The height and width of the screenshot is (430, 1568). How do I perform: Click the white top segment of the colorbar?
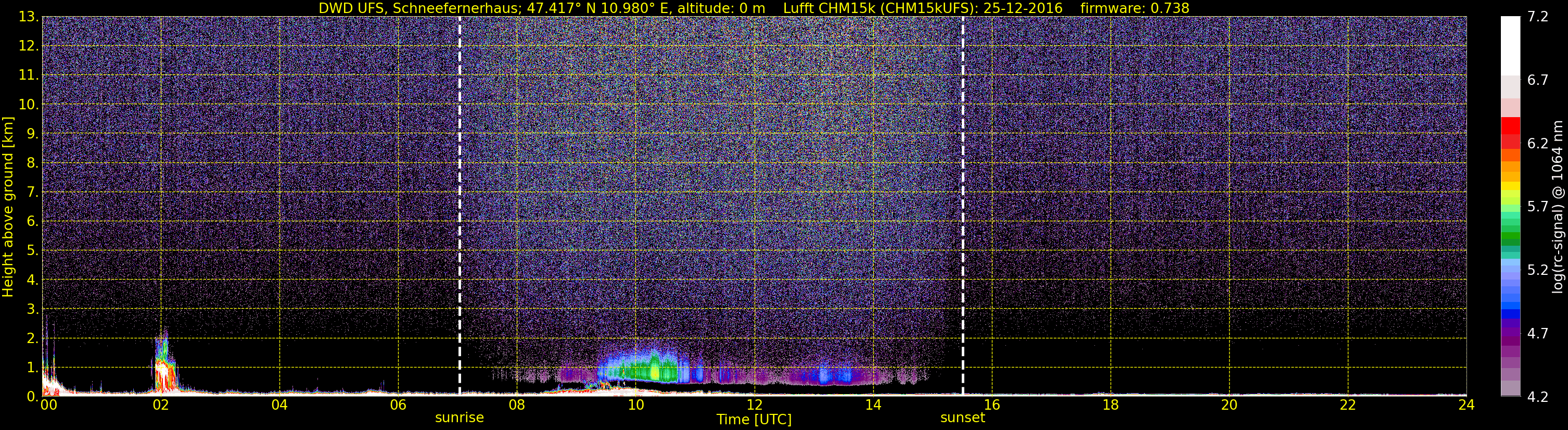[x=1511, y=46]
